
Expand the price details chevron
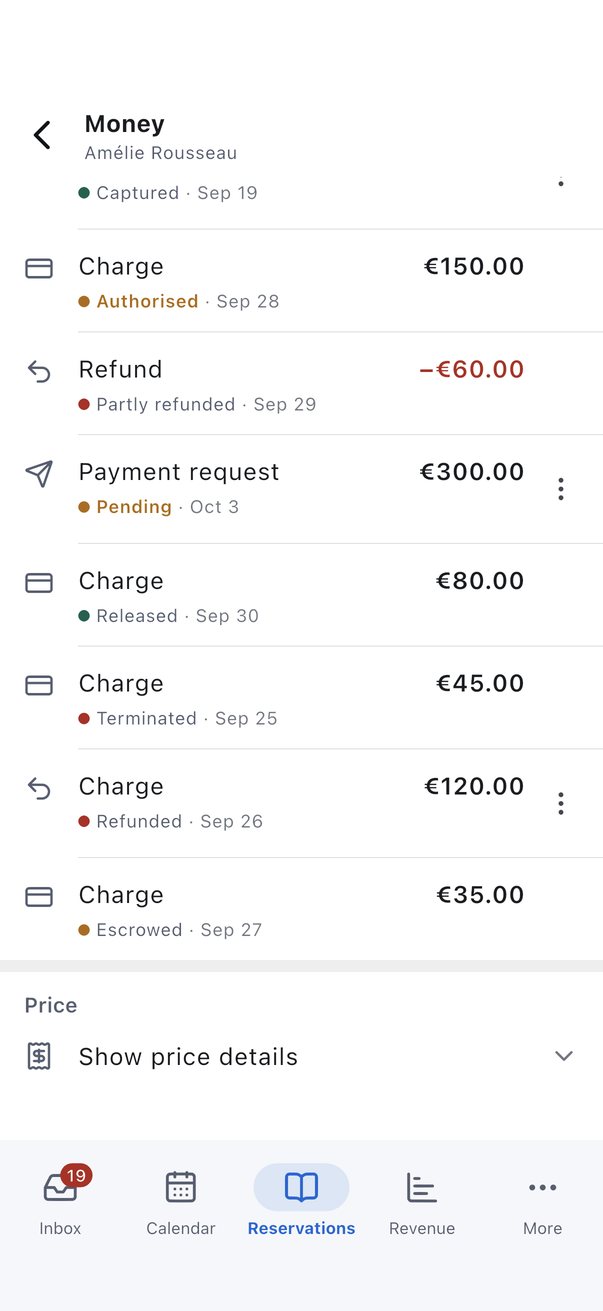point(564,1056)
